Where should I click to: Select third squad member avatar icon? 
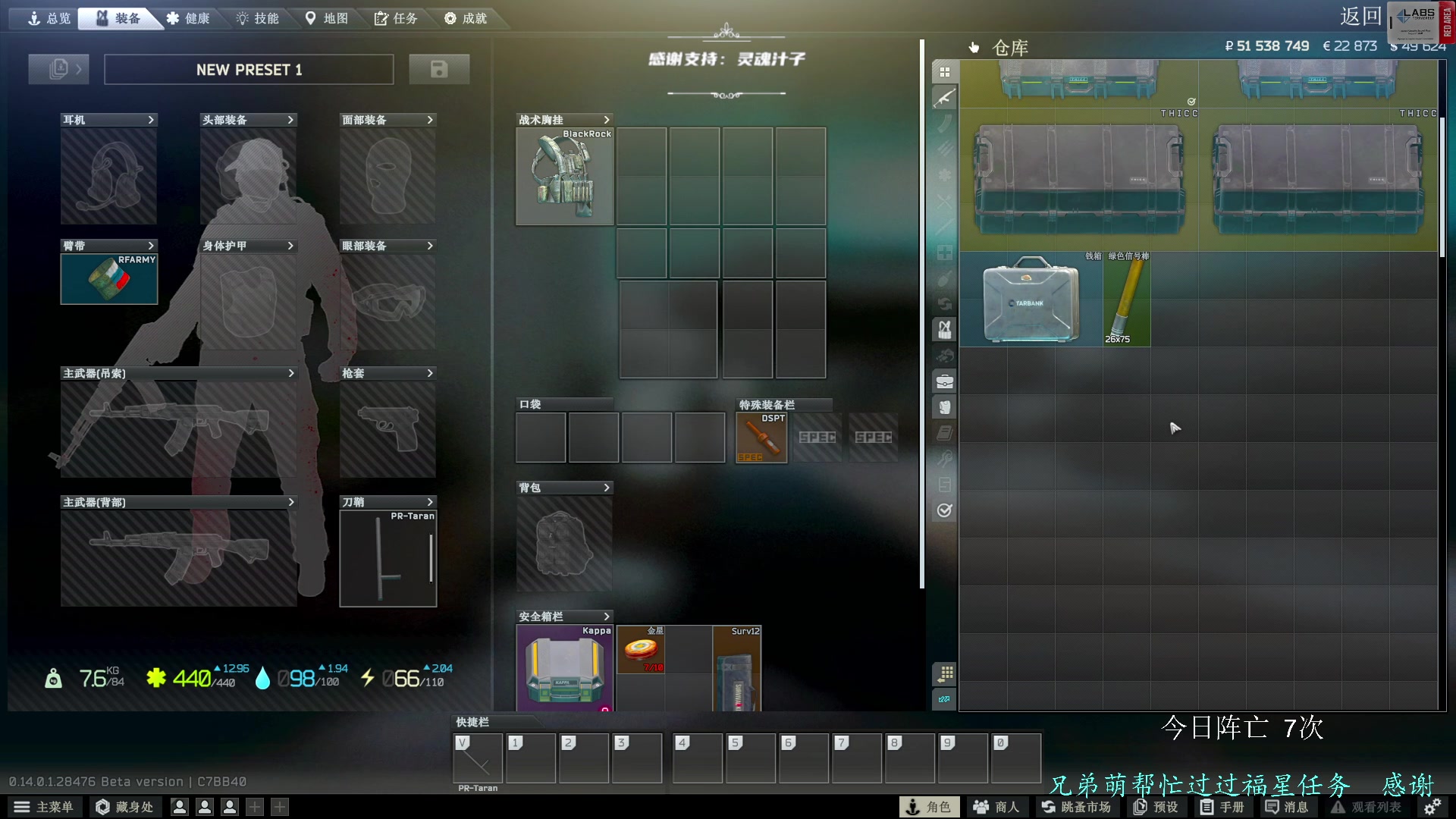[x=230, y=807]
